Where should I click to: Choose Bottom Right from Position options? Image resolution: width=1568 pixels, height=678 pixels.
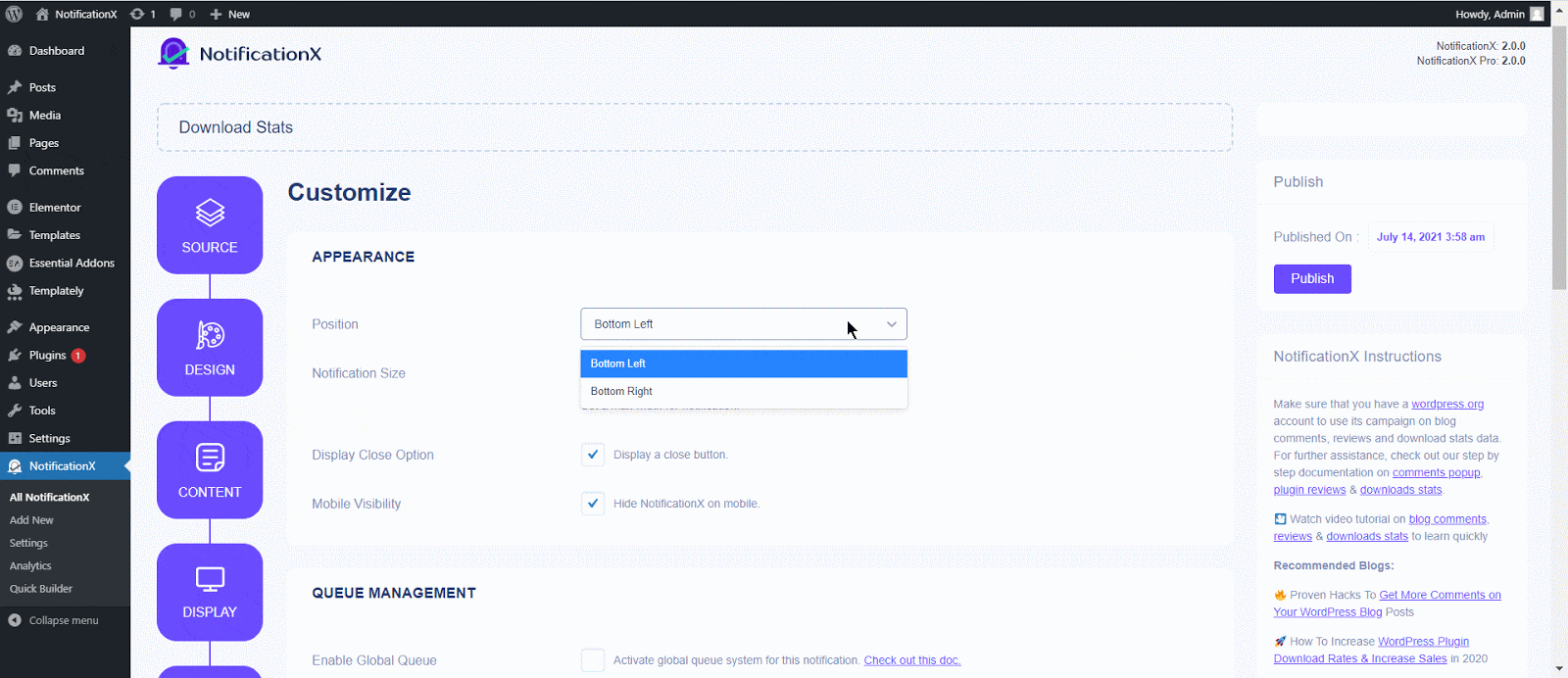tap(744, 391)
